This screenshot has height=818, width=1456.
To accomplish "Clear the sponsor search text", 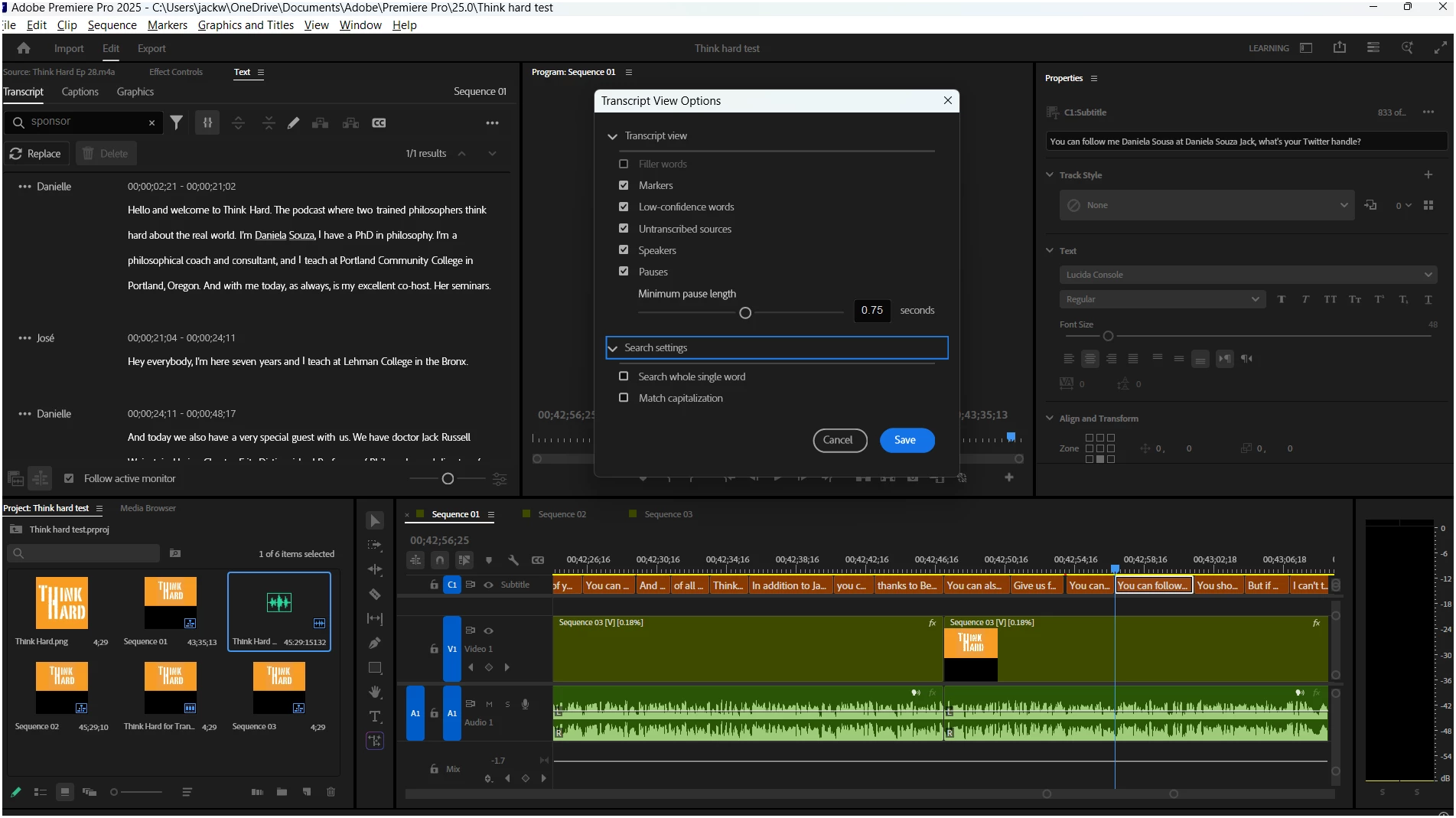I will click(151, 122).
